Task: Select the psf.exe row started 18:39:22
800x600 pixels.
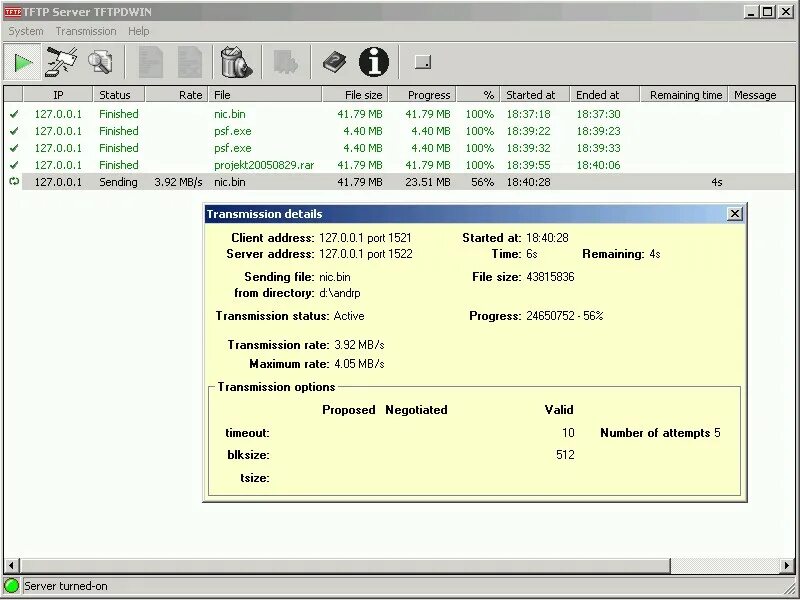Action: 399,131
